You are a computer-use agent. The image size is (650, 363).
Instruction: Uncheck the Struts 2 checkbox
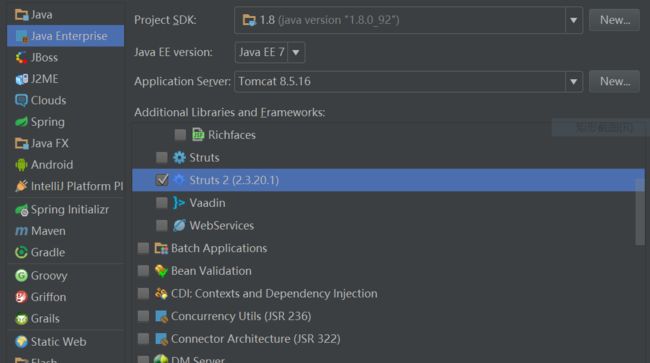click(x=162, y=180)
